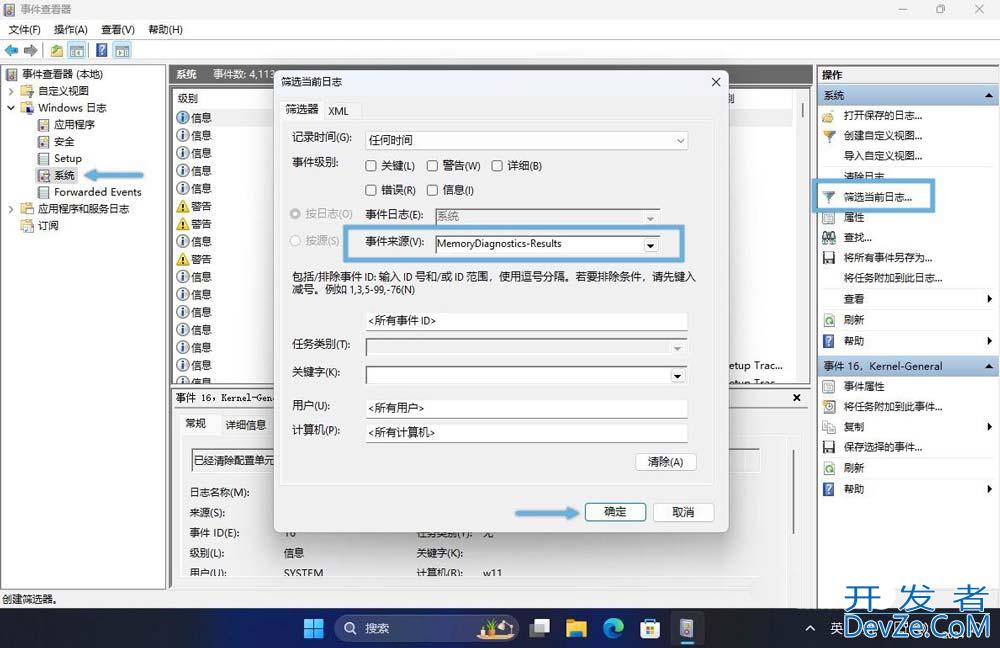Click the up-folder toolbar icon

pos(57,50)
